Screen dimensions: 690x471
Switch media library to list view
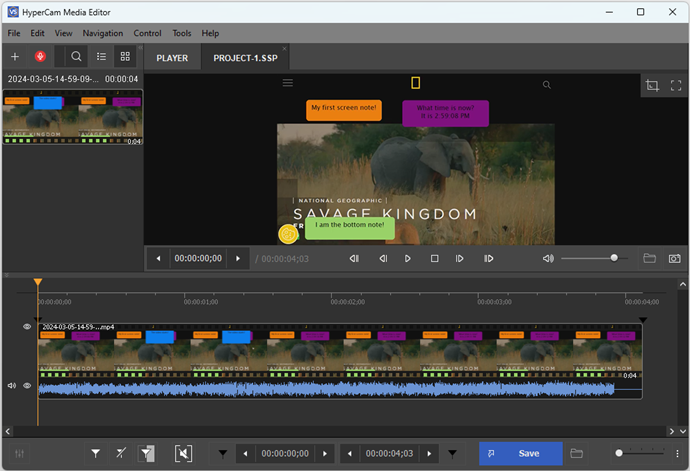pyautogui.click(x=101, y=56)
